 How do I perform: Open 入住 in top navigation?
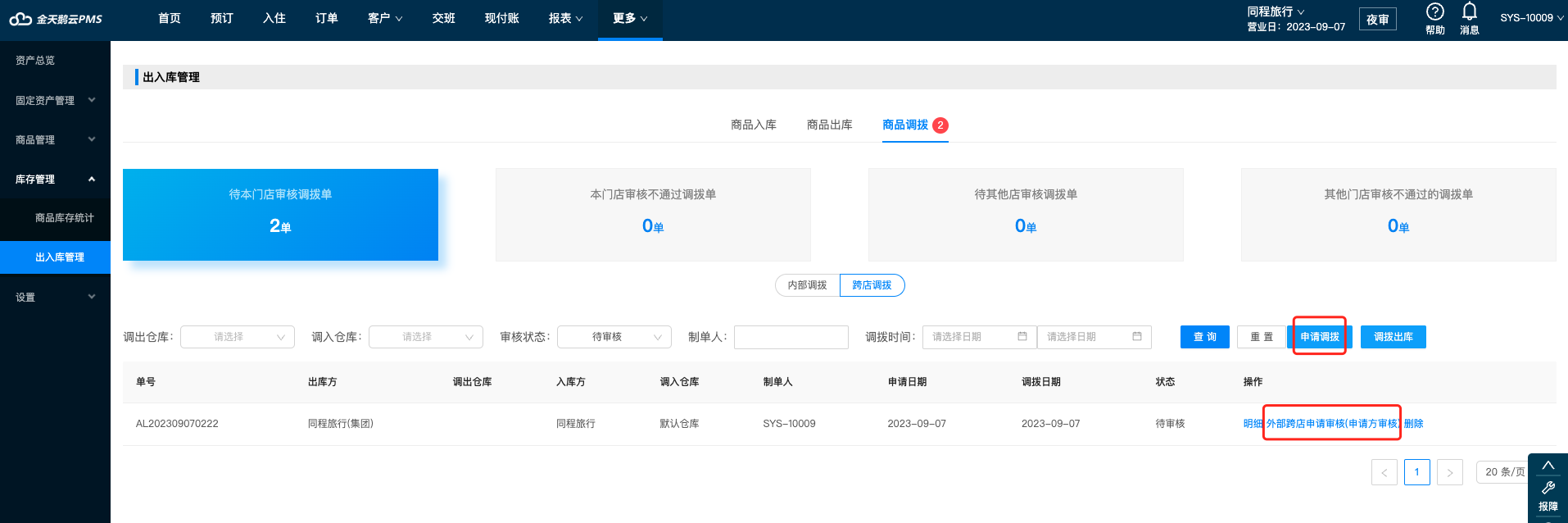274,18
